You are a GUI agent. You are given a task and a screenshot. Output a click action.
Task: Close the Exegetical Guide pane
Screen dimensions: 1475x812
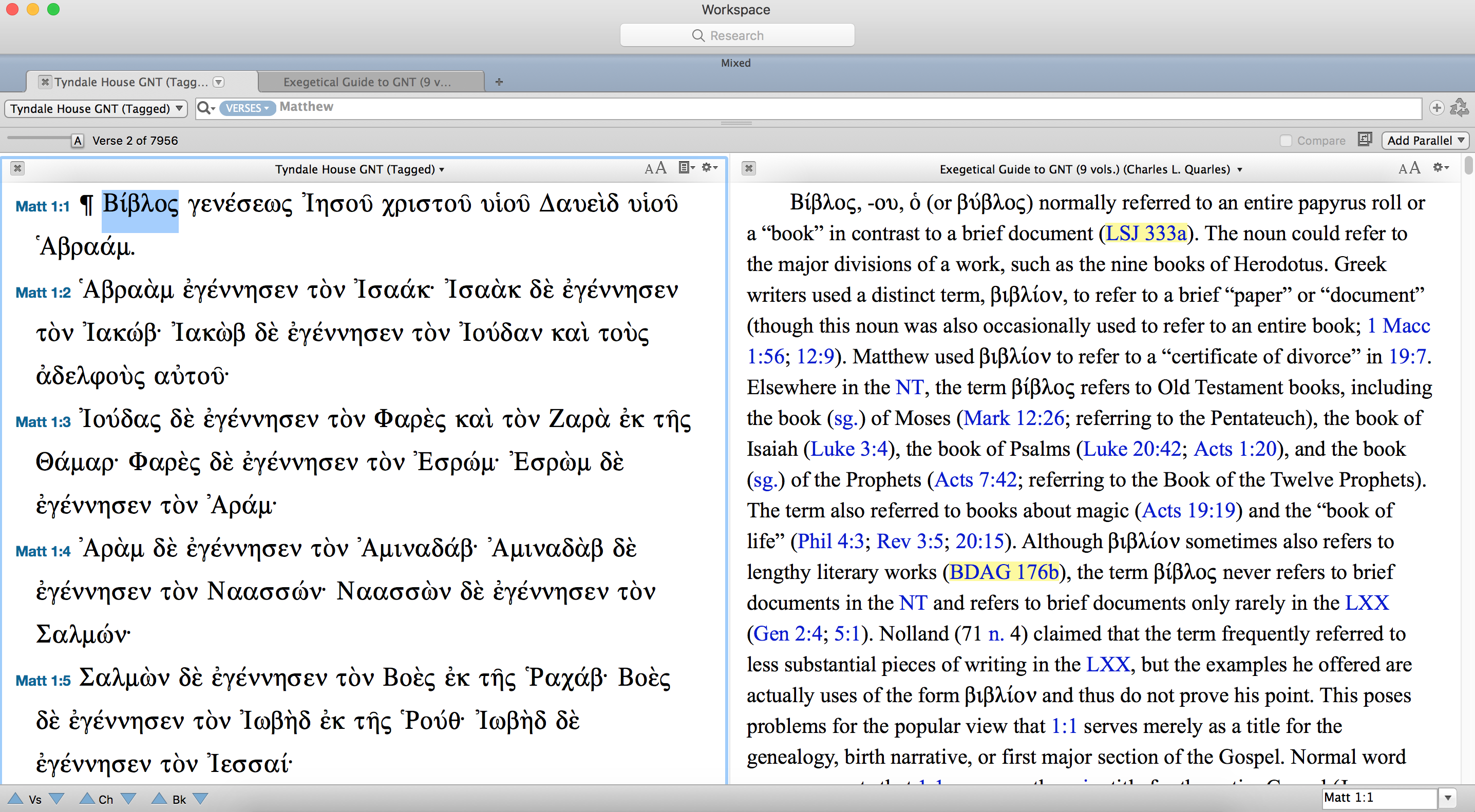tap(748, 168)
